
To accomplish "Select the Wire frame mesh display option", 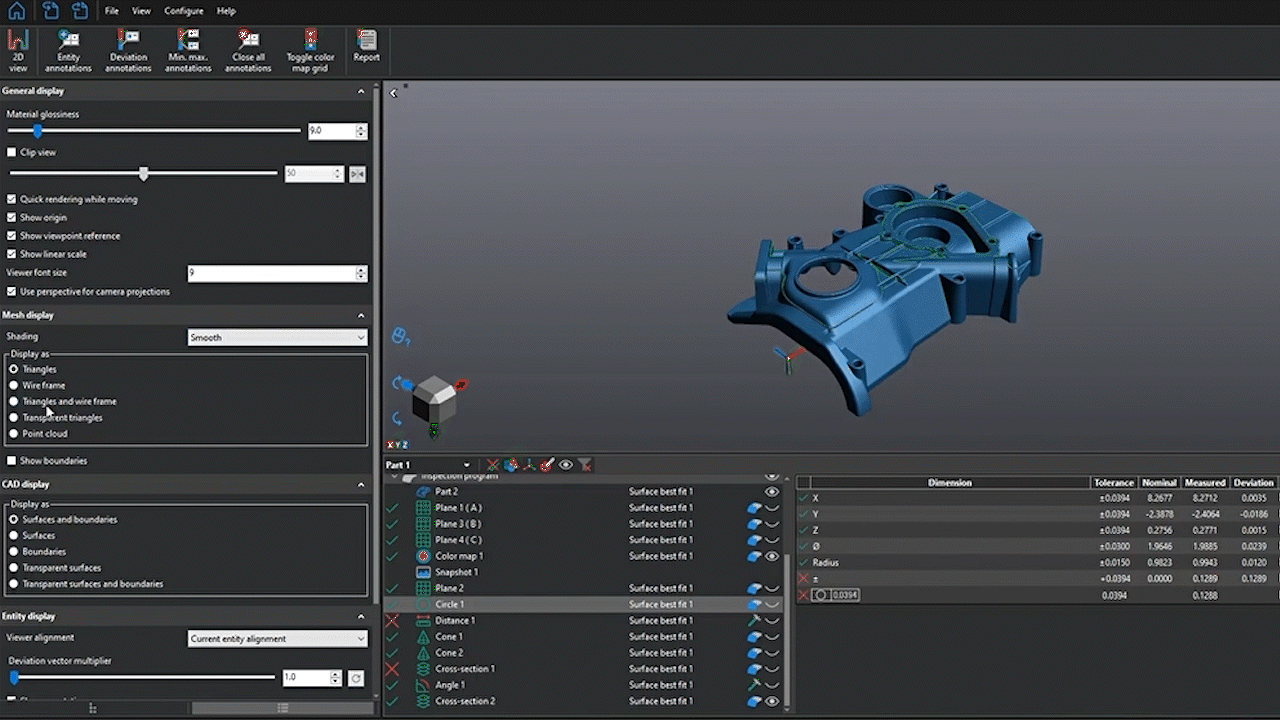I will (14, 385).
